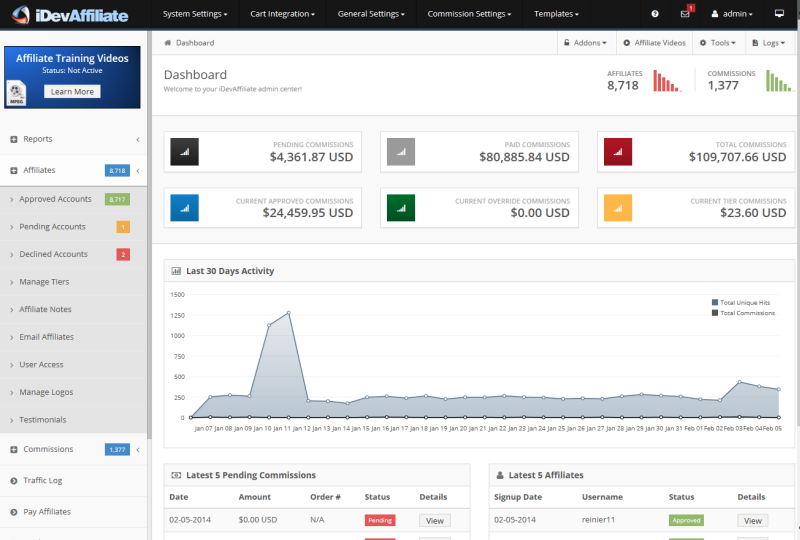Open Affiliate Videos link
This screenshot has width=800, height=540.
pos(654,43)
